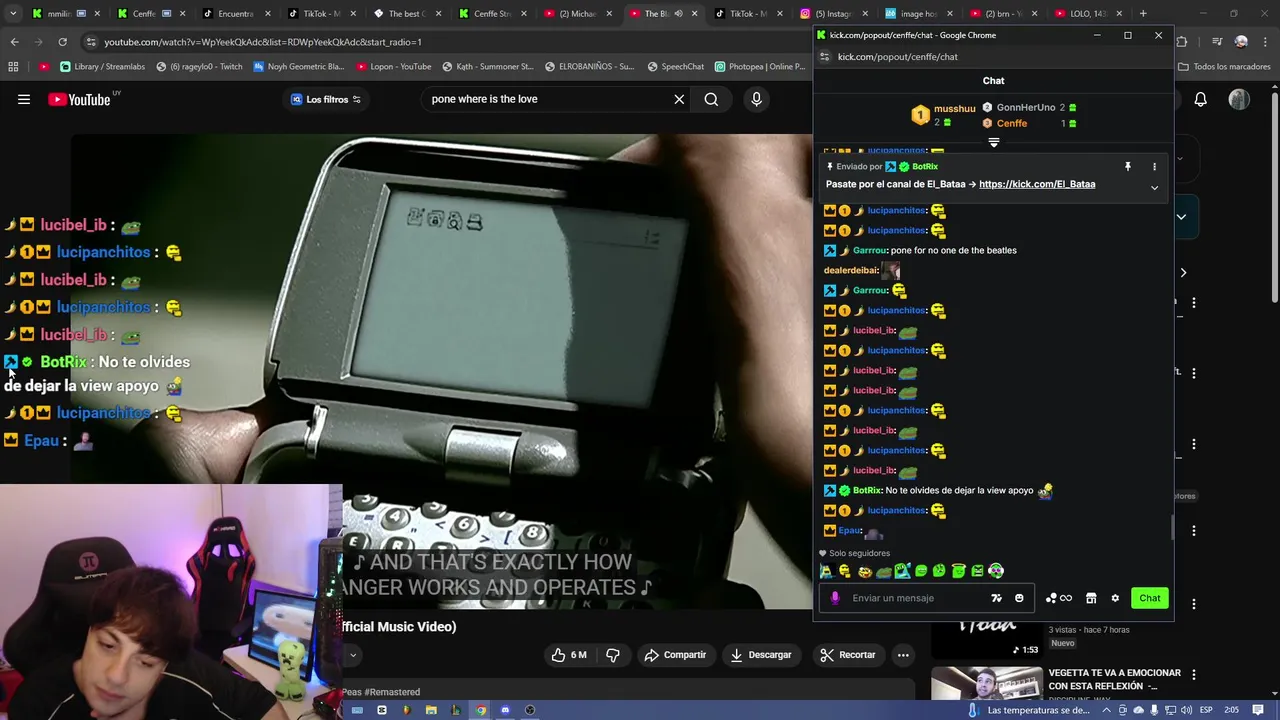
Task: Open the new tab plus button
Action: pos(1143,14)
